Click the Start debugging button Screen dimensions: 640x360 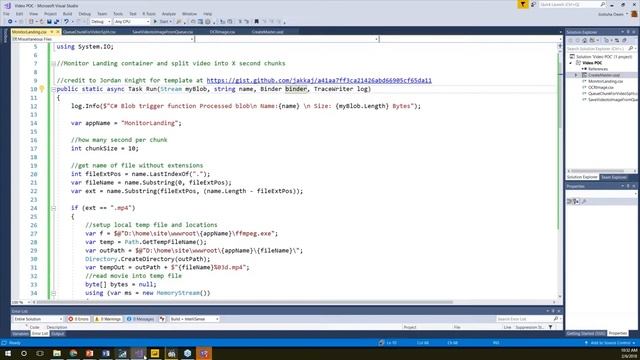point(162,22)
